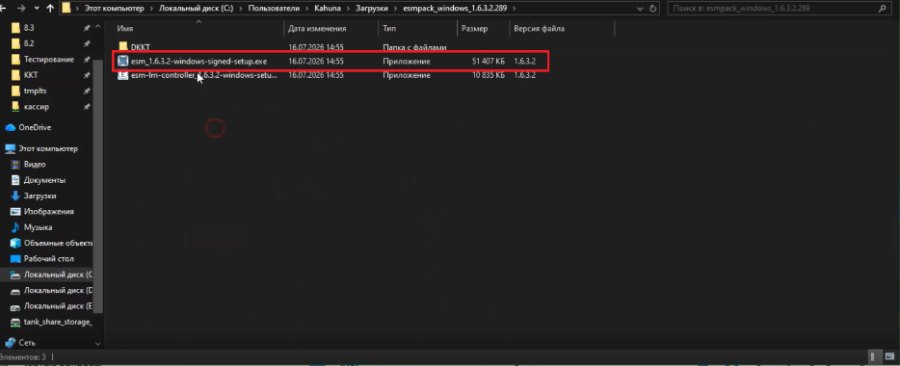Refresh the current folder
900x366 pixels.
pyautogui.click(x=653, y=9)
